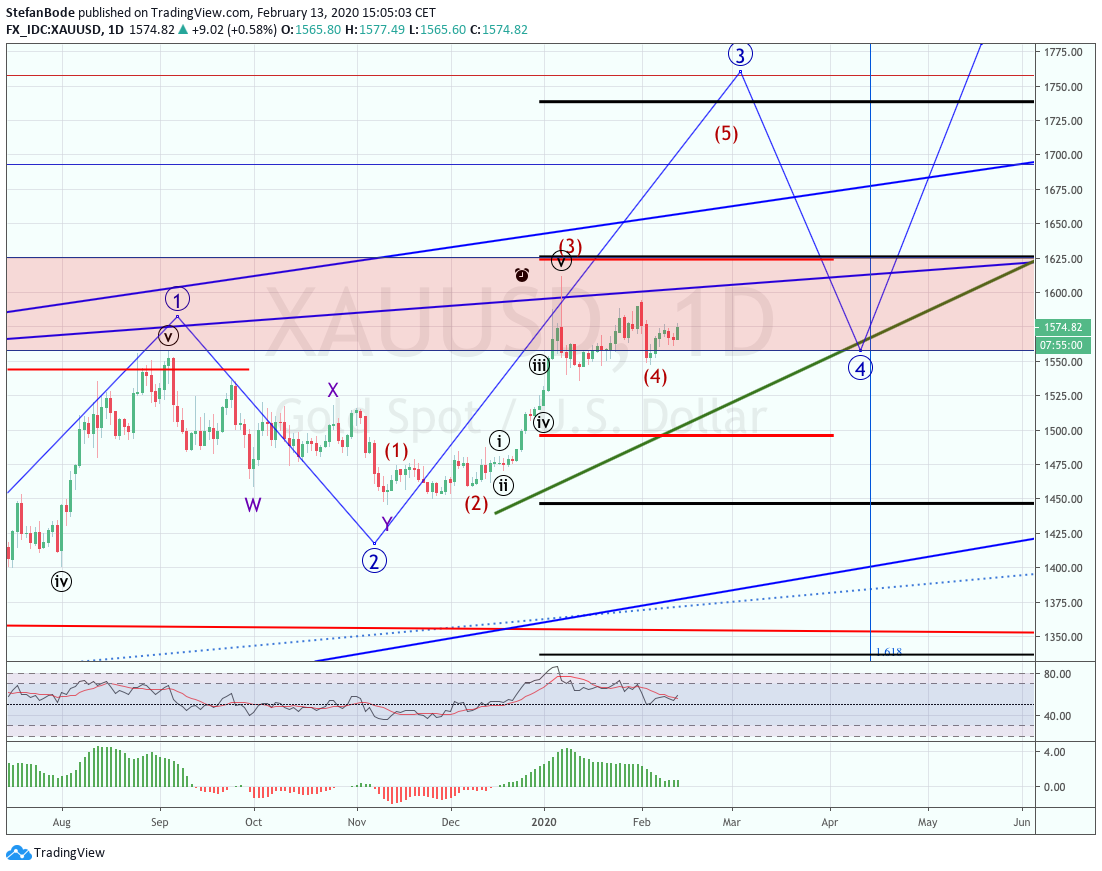This screenshot has height=871, width=1102.
Task: Click the 4.00 histogram axis label
Action: (x=1054, y=752)
